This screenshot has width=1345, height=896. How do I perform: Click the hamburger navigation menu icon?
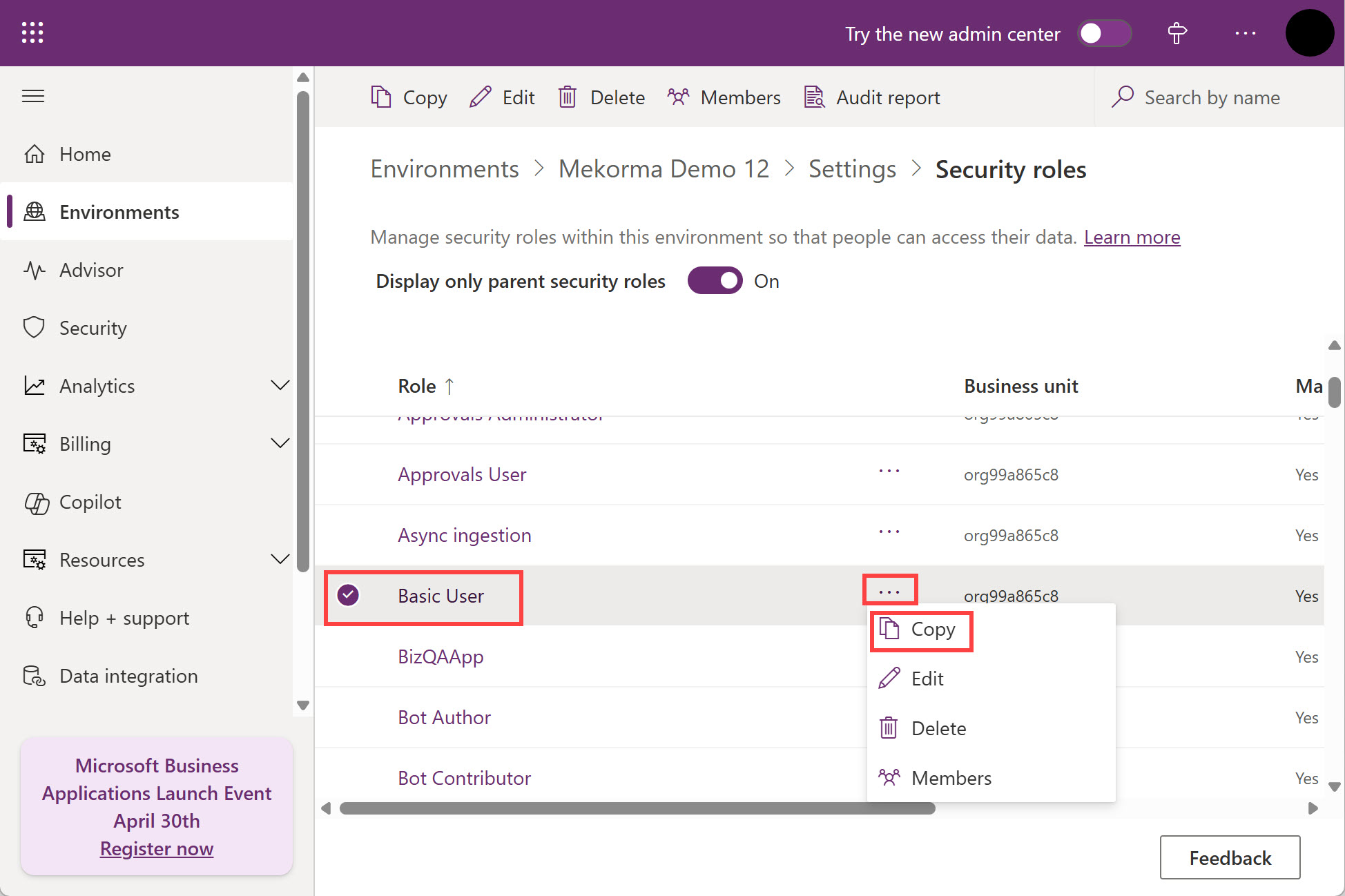pyautogui.click(x=33, y=96)
